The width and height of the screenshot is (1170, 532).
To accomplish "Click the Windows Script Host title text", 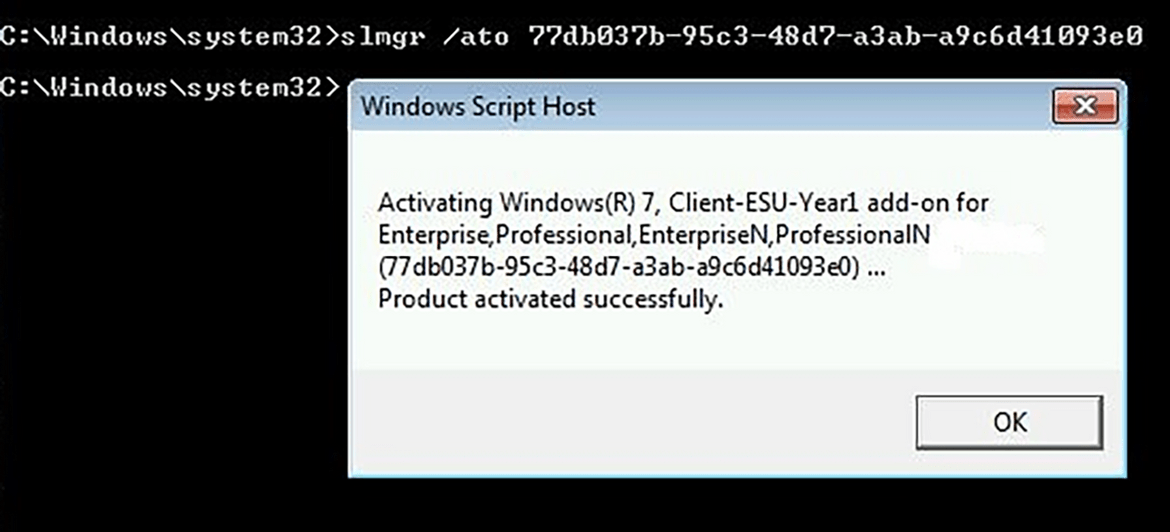I will click(x=478, y=107).
